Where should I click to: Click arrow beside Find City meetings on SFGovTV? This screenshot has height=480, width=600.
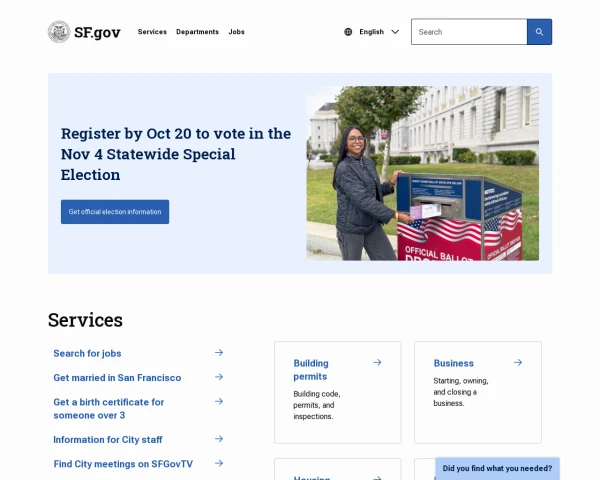pyautogui.click(x=219, y=463)
